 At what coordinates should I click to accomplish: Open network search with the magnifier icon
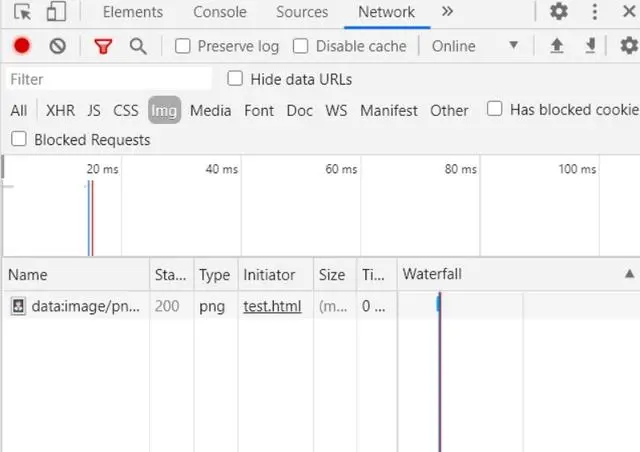tap(138, 46)
